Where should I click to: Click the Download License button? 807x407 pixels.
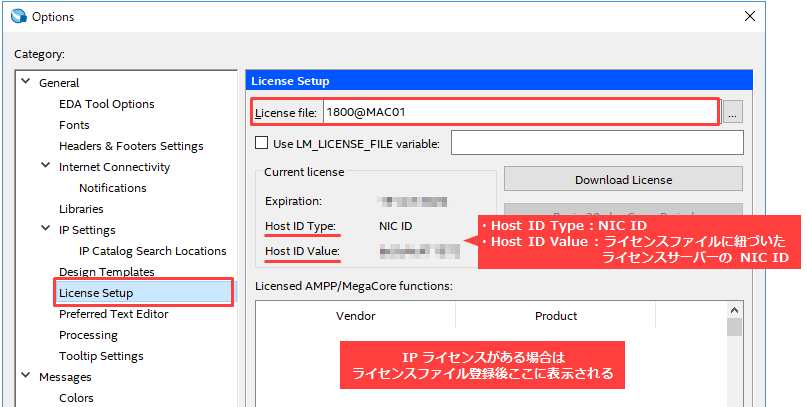[x=623, y=180]
